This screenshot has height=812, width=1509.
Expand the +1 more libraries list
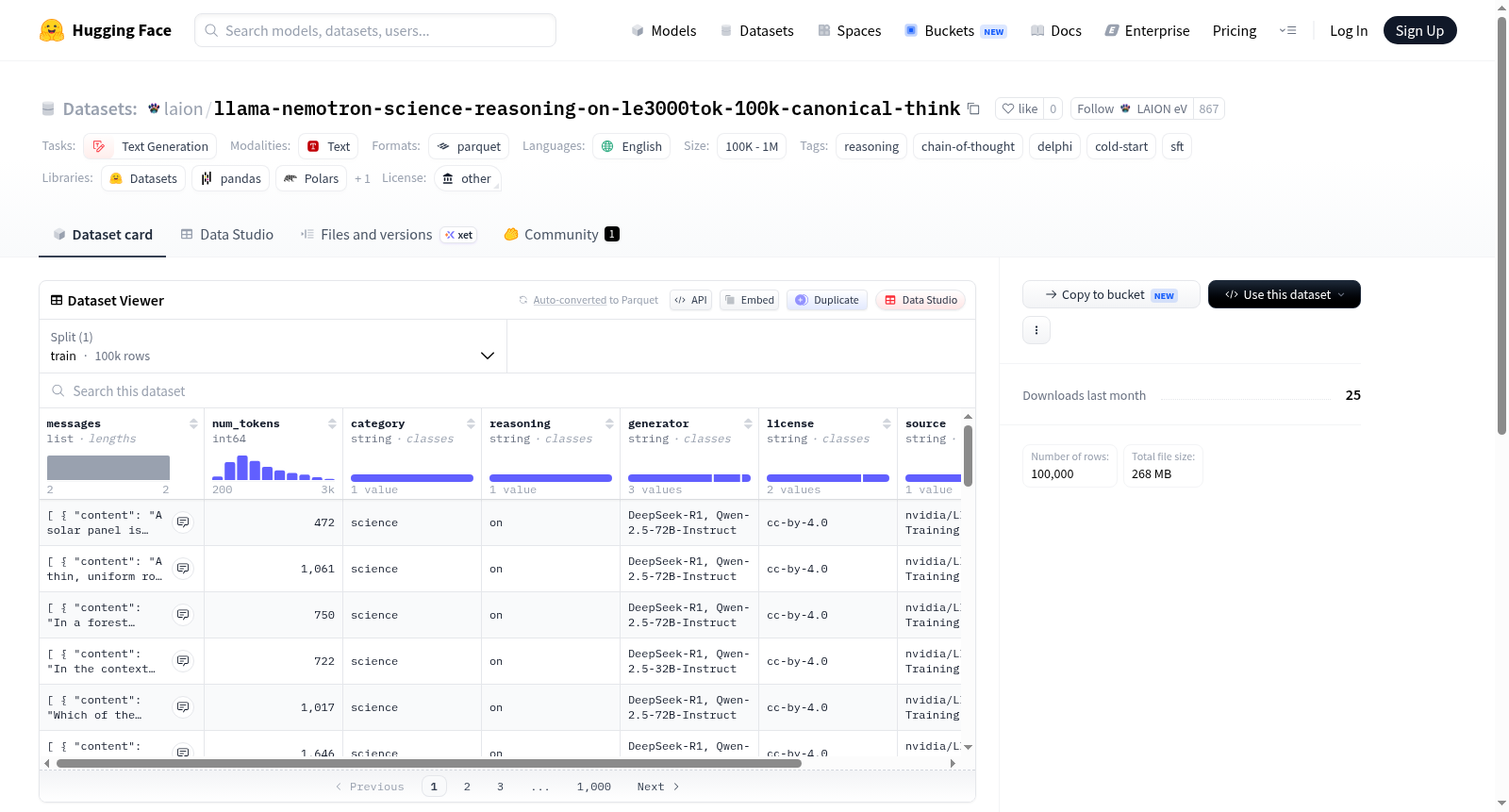[x=362, y=178]
